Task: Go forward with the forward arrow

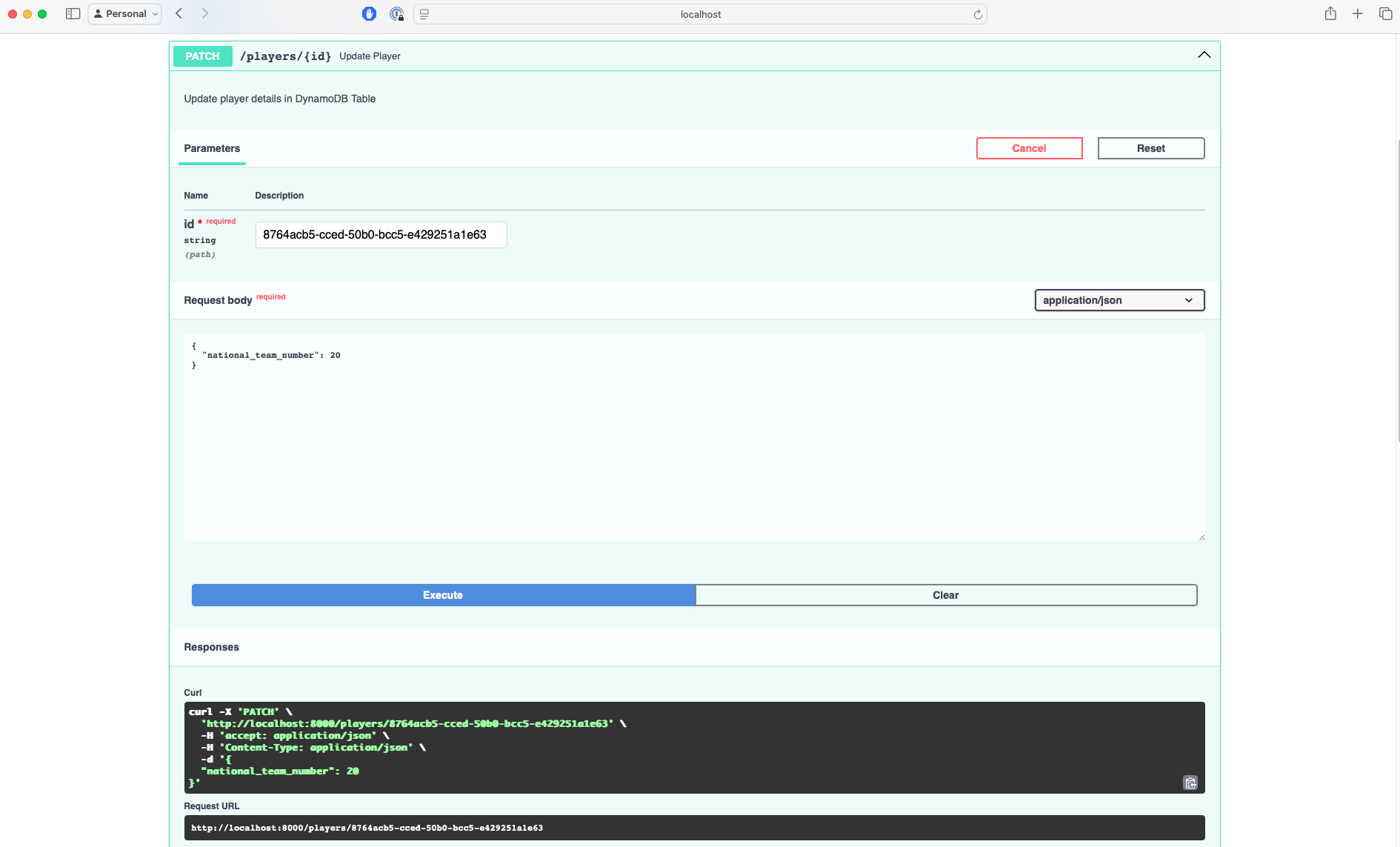Action: click(x=205, y=13)
